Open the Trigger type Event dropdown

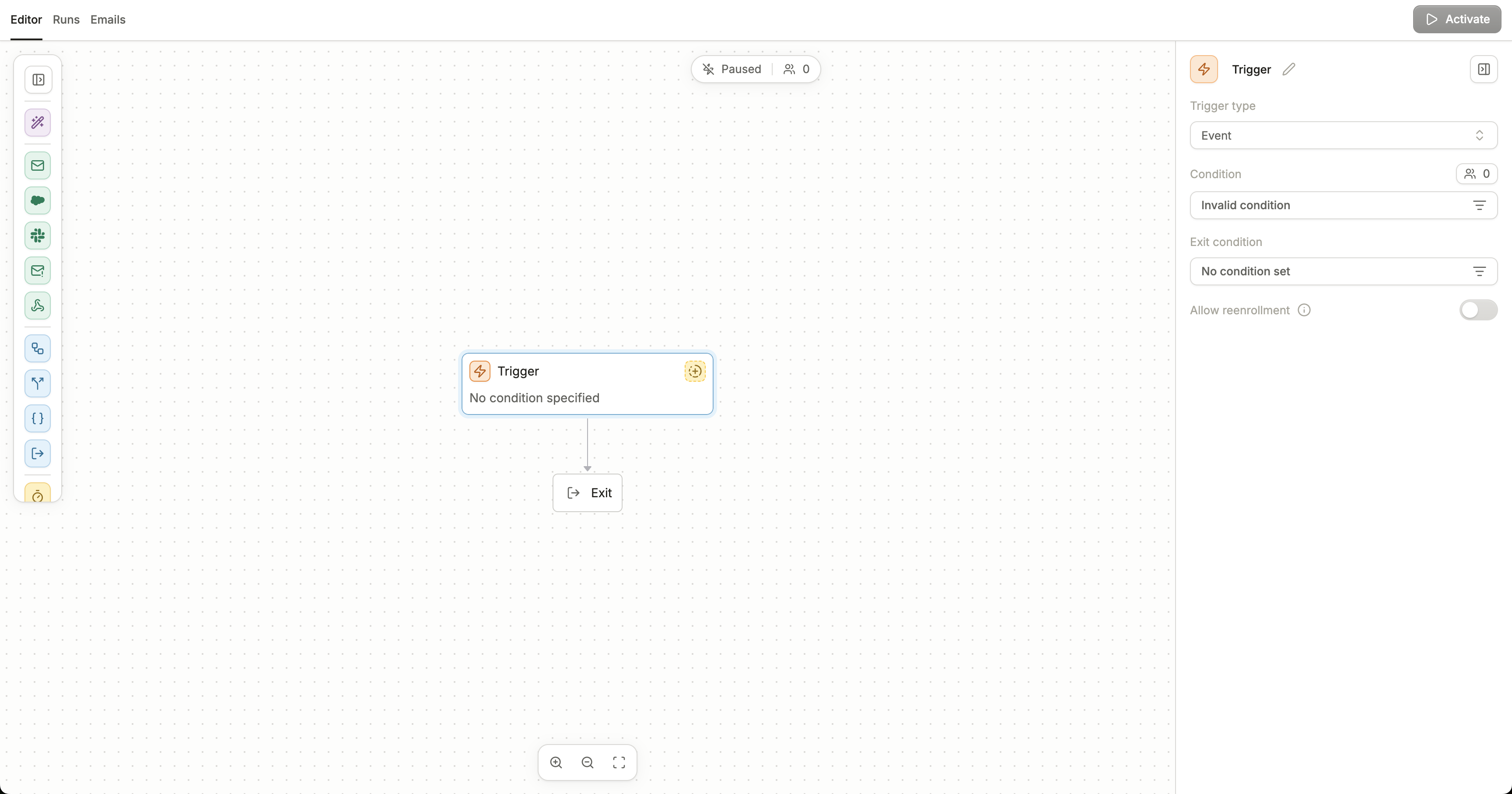tap(1343, 135)
